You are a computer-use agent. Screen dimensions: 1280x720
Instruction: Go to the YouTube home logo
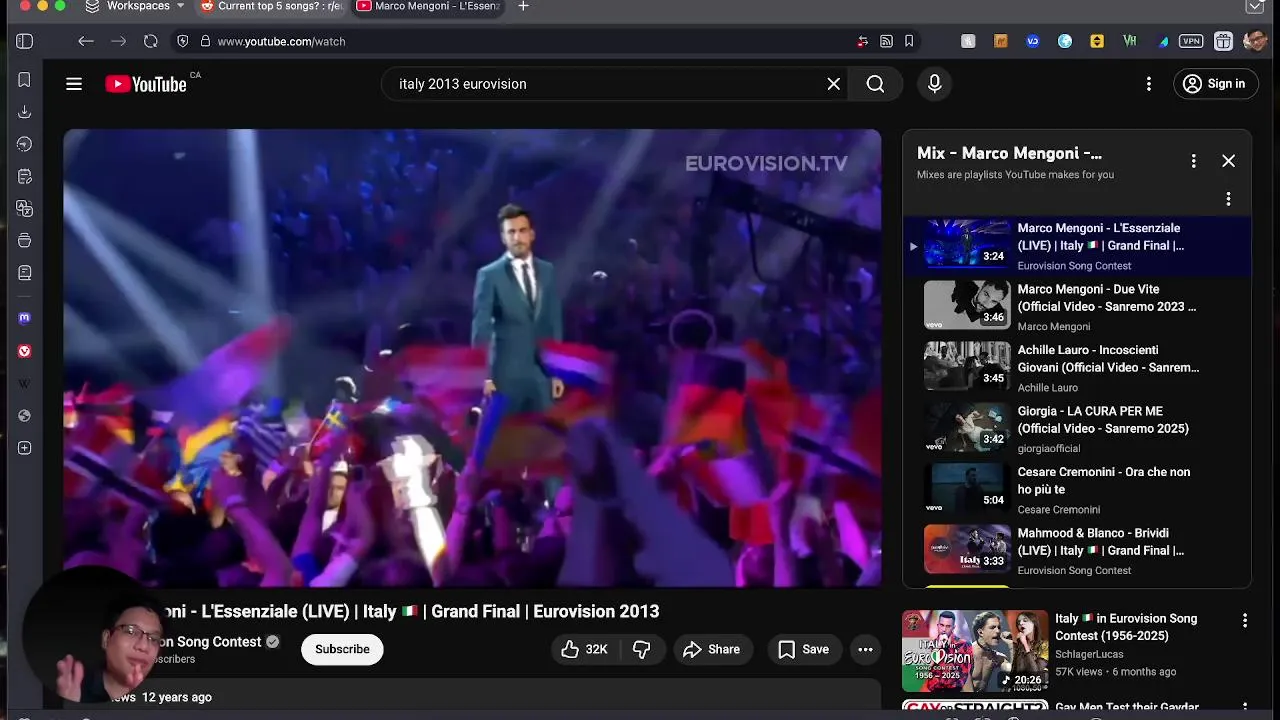[146, 84]
